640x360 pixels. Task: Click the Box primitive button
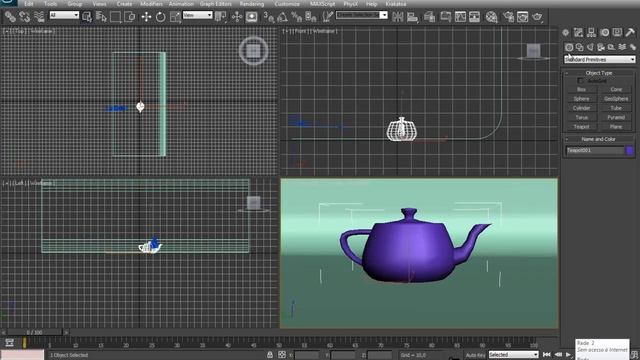click(x=582, y=89)
